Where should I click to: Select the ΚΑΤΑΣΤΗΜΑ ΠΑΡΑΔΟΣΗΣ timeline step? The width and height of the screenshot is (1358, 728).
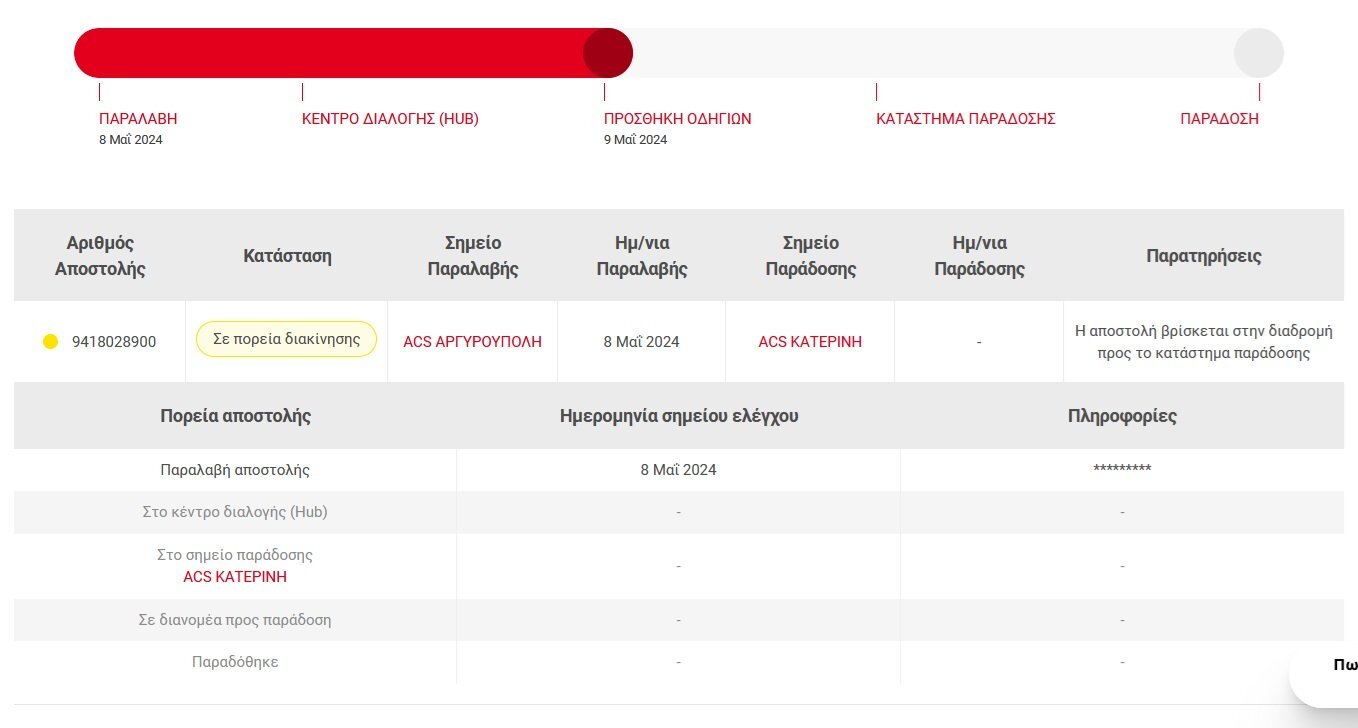[x=966, y=119]
